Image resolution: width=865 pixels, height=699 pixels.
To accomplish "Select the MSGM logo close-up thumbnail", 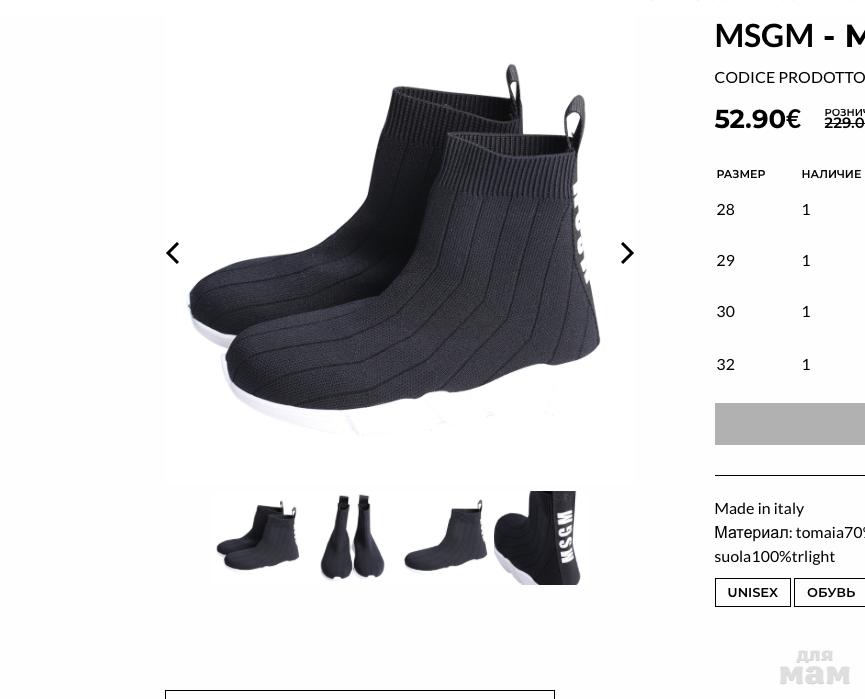I will (x=537, y=537).
